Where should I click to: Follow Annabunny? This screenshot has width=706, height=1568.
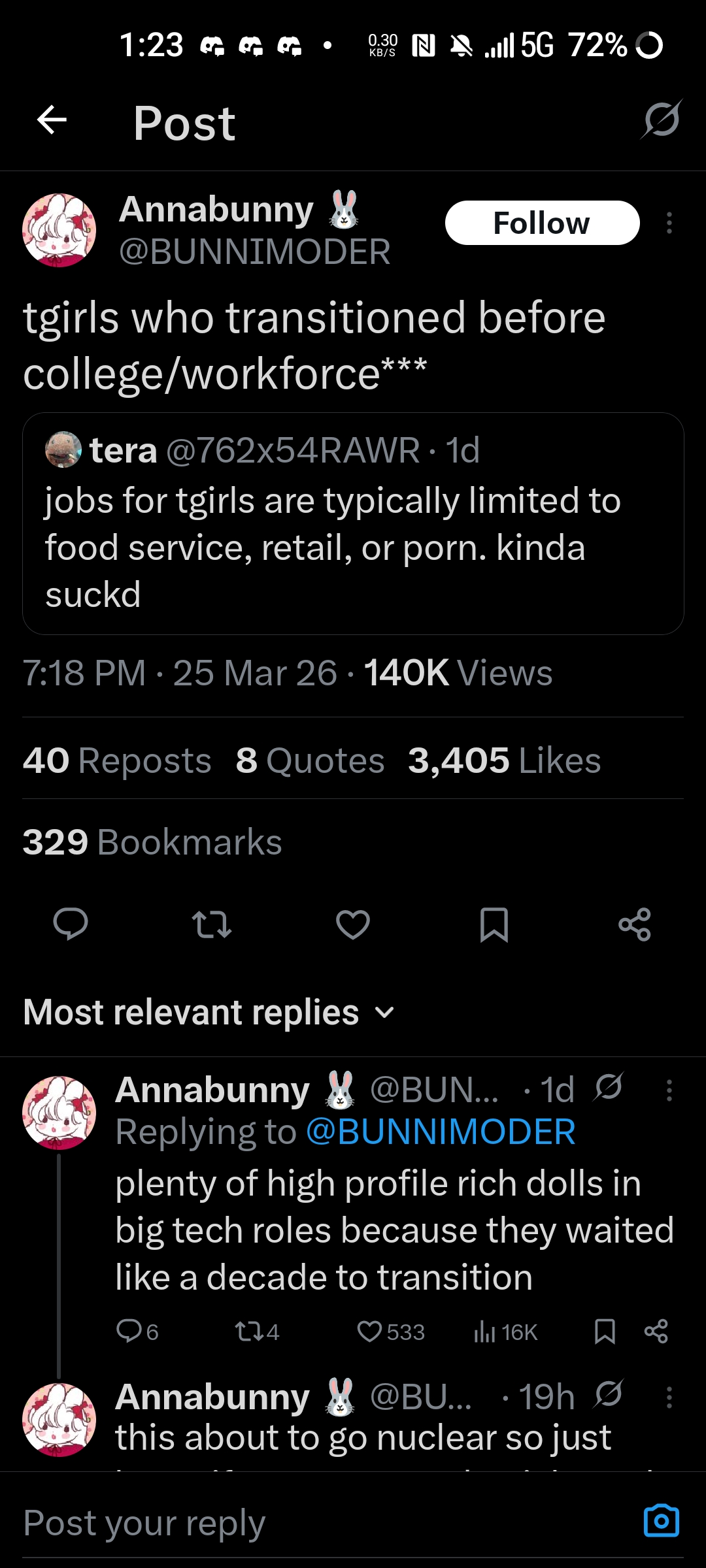(x=542, y=223)
